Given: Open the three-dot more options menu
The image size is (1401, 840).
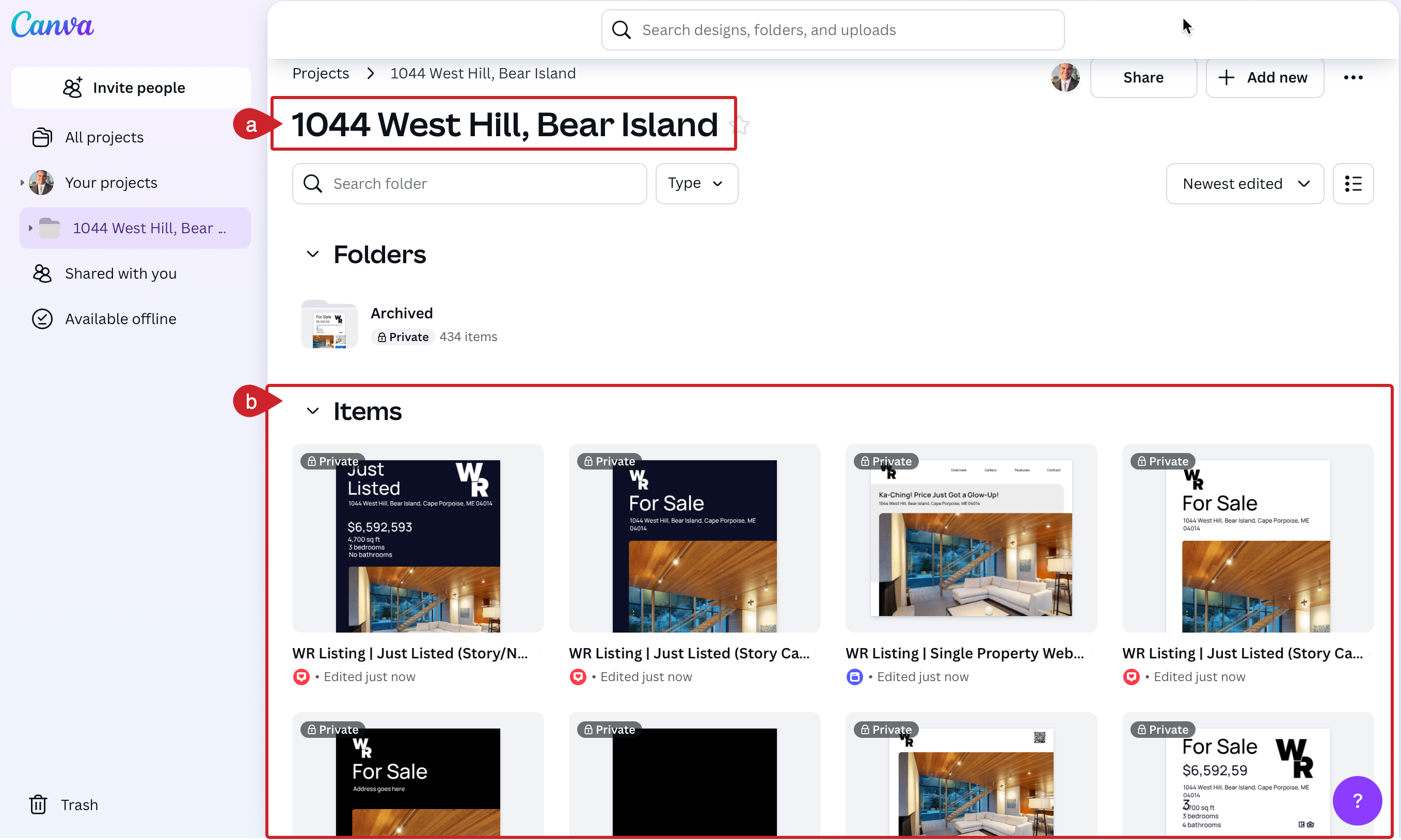Looking at the screenshot, I should coord(1354,77).
